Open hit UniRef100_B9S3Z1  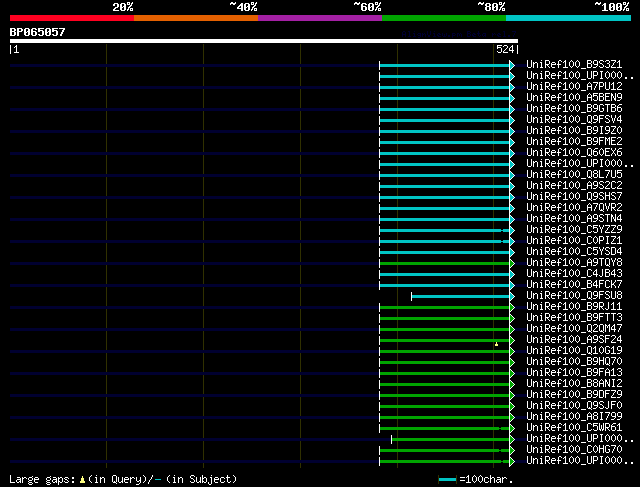coord(574,64)
